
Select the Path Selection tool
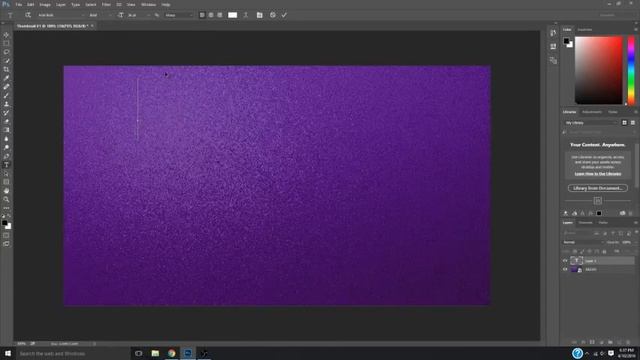click(x=6, y=173)
